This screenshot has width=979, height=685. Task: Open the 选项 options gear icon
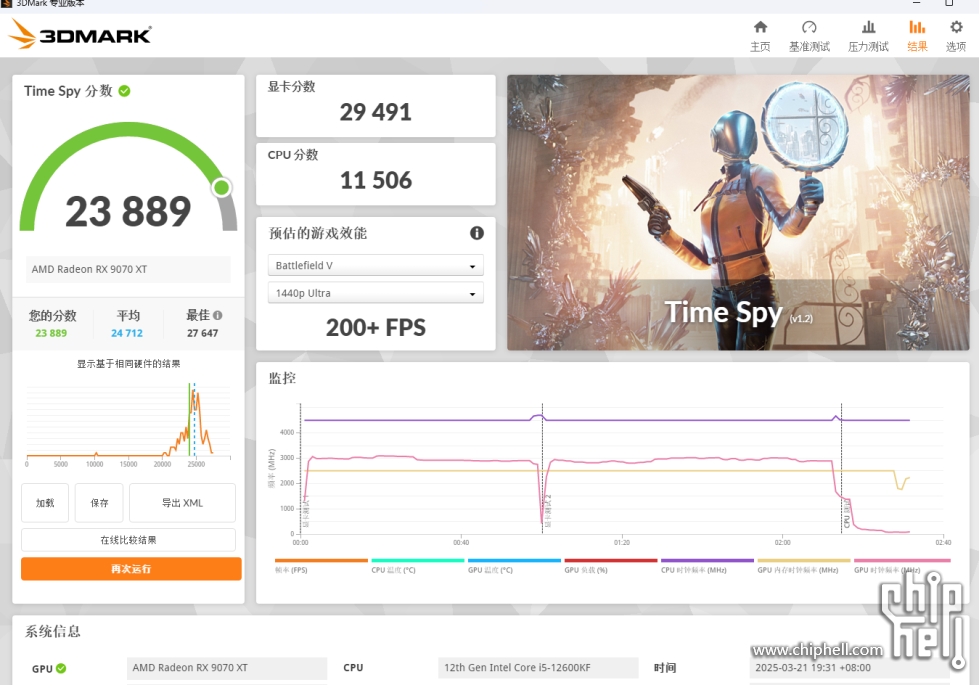coord(956,27)
